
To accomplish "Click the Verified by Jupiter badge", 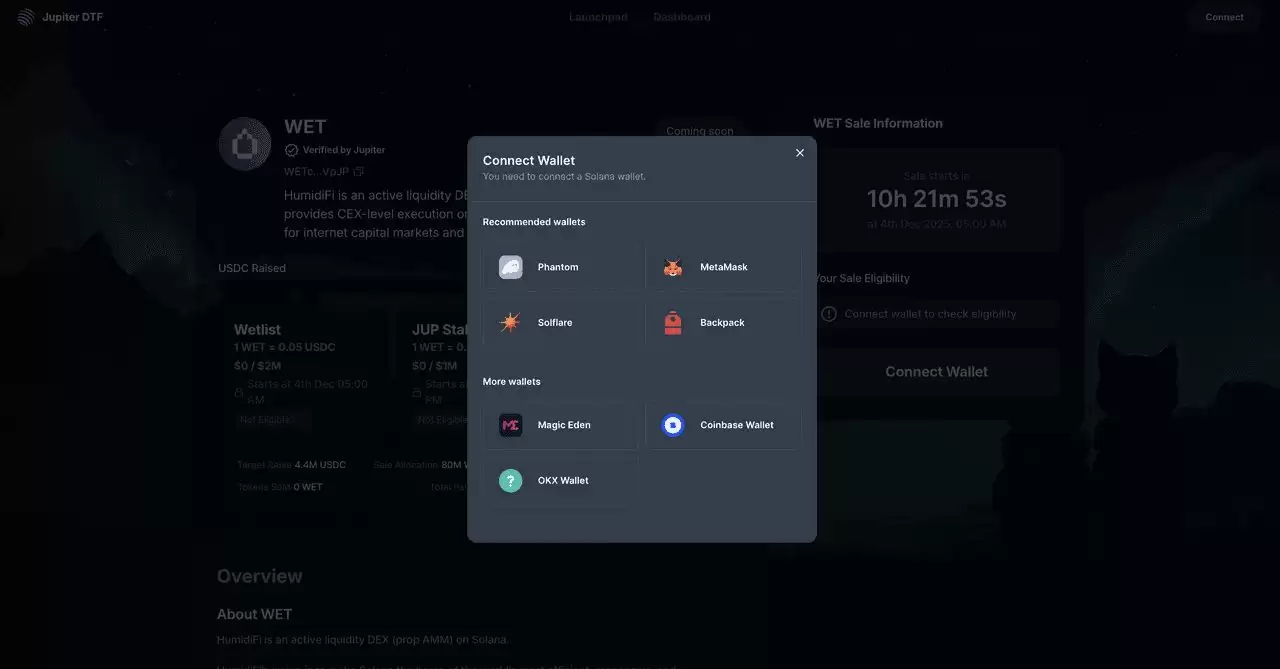I will 335,150.
